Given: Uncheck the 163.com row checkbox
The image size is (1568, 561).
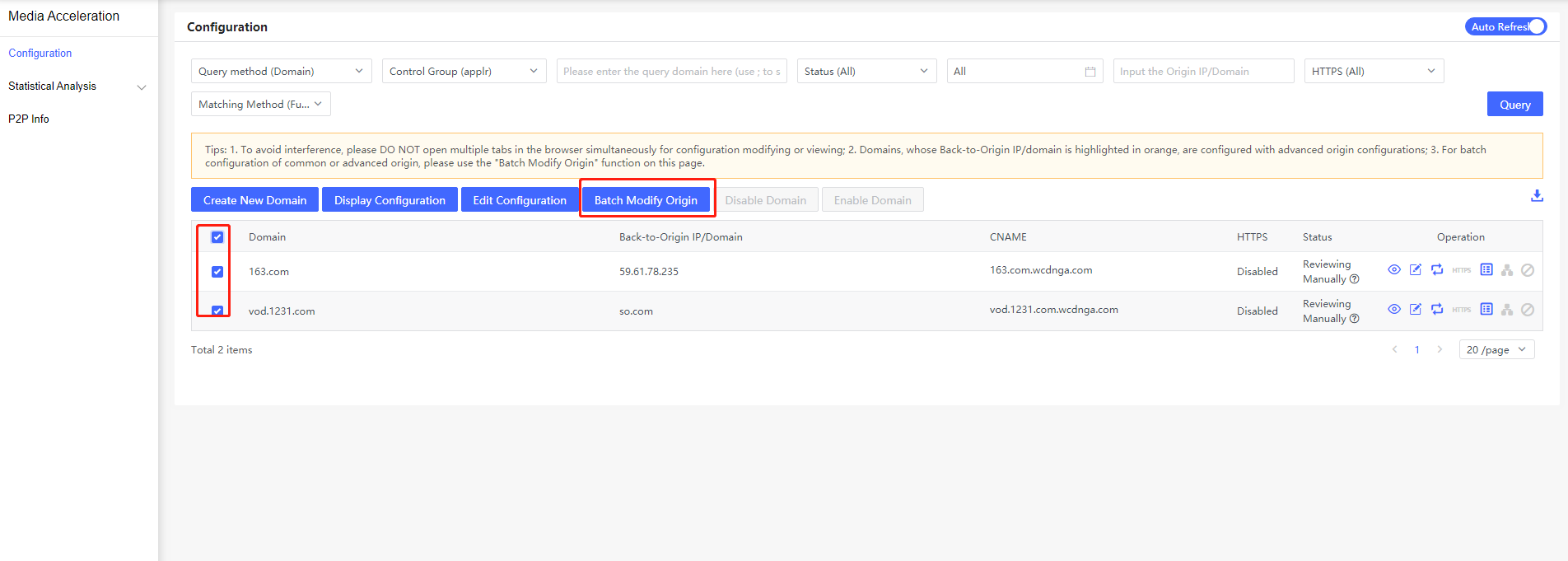Looking at the screenshot, I should [217, 272].
